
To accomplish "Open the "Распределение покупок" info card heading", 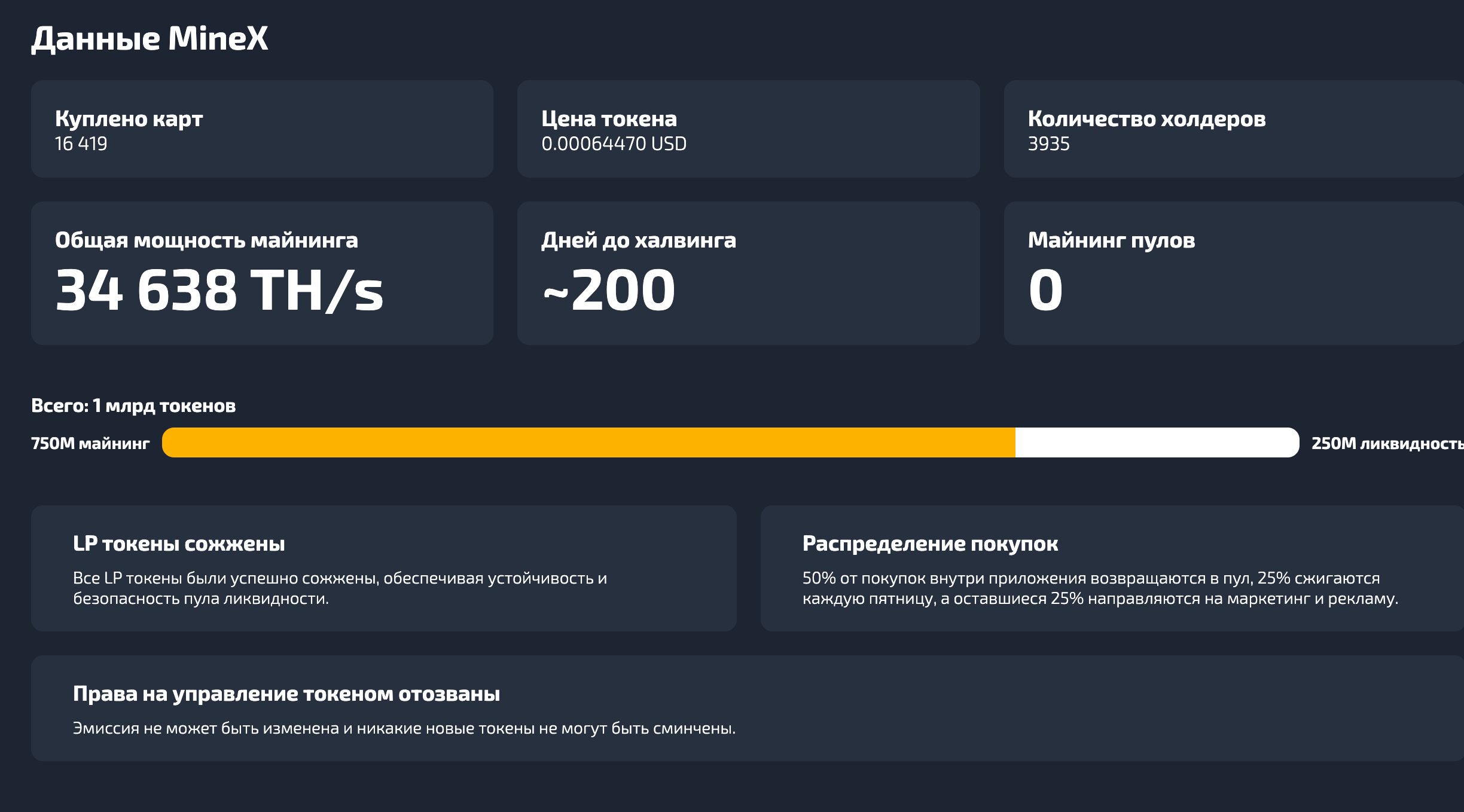I will (930, 544).
